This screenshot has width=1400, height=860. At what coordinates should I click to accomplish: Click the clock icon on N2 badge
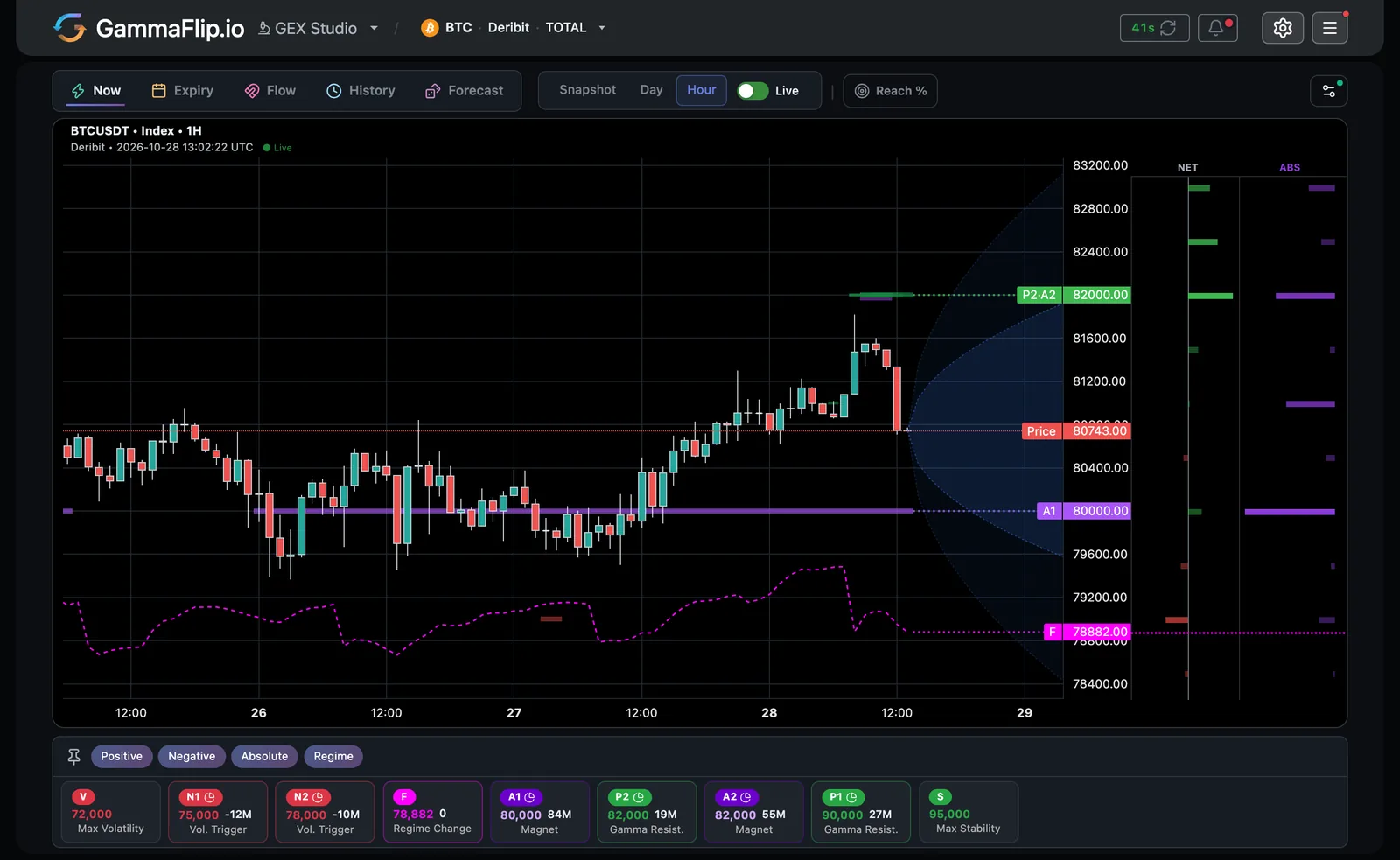pyautogui.click(x=318, y=797)
